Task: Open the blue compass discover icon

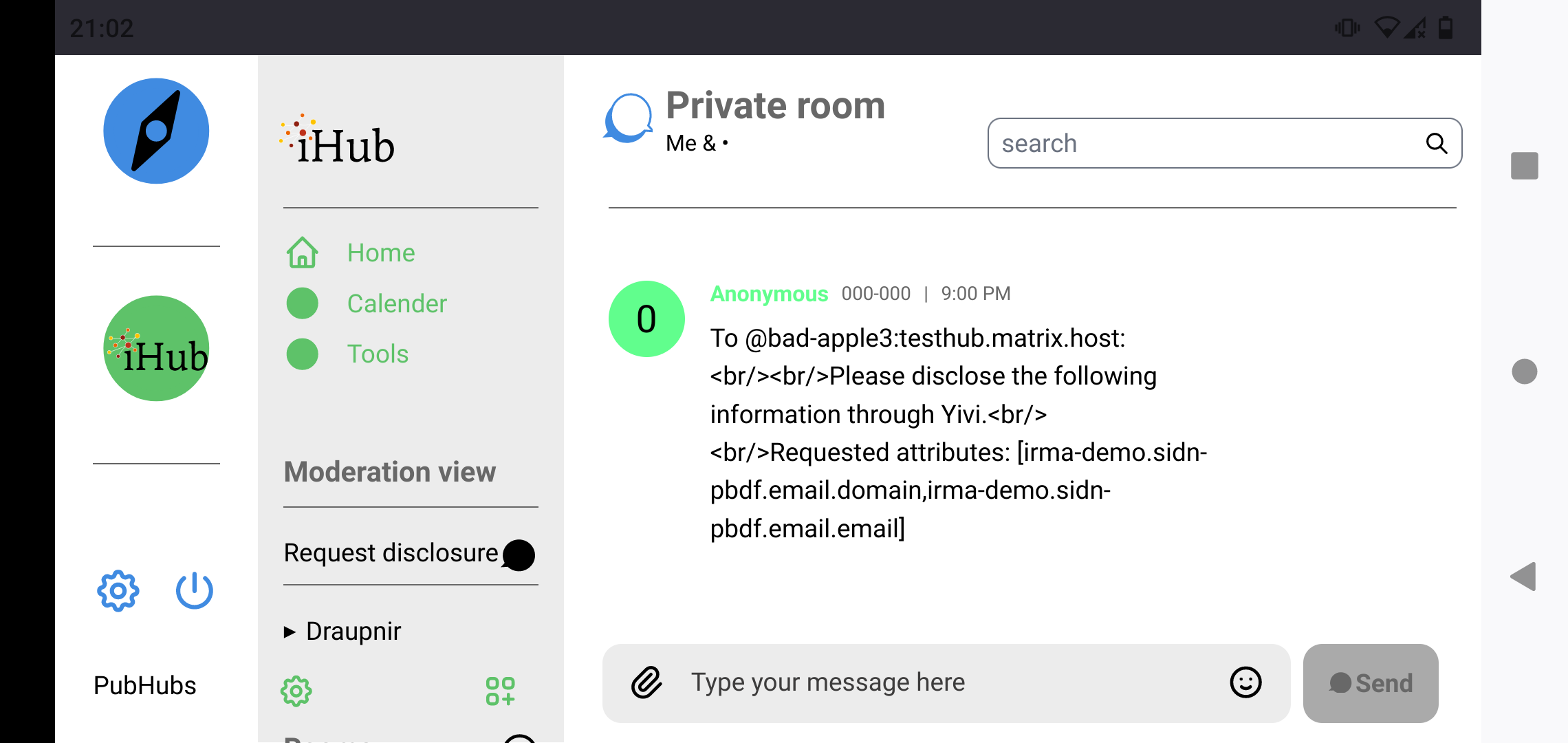Action: (x=156, y=131)
